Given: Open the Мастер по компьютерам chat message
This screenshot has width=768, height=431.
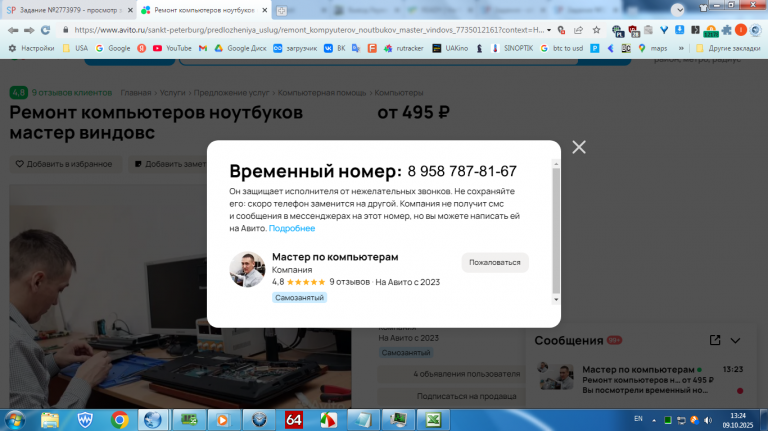Looking at the screenshot, I should pos(640,380).
